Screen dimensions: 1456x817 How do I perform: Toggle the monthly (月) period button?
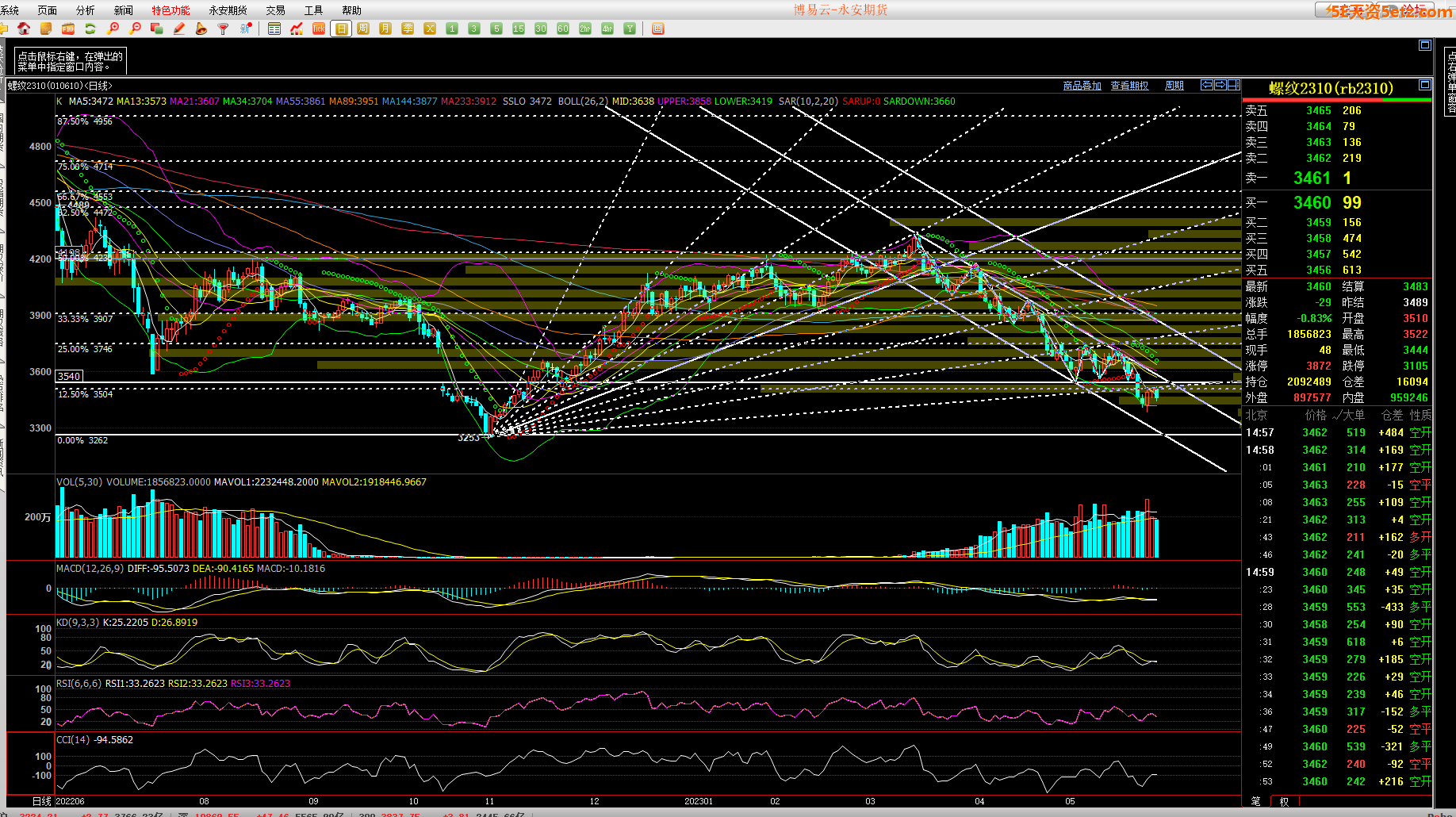[x=385, y=29]
